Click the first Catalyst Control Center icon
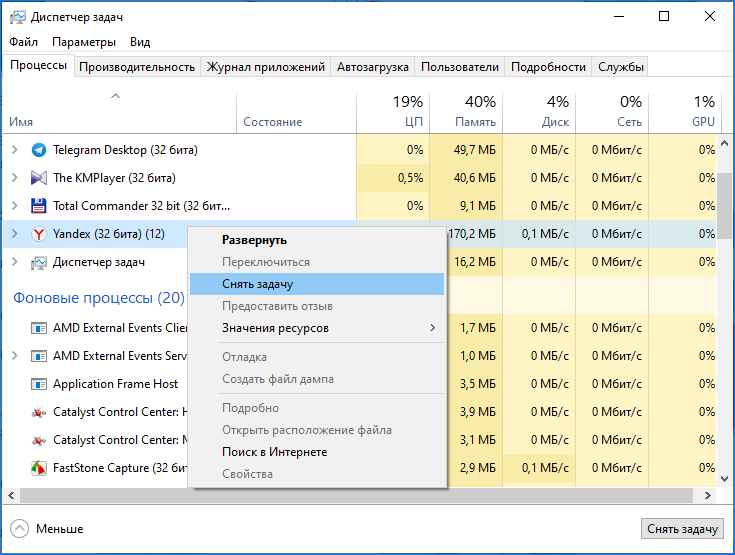Image resolution: width=735 pixels, height=555 pixels. [x=39, y=412]
